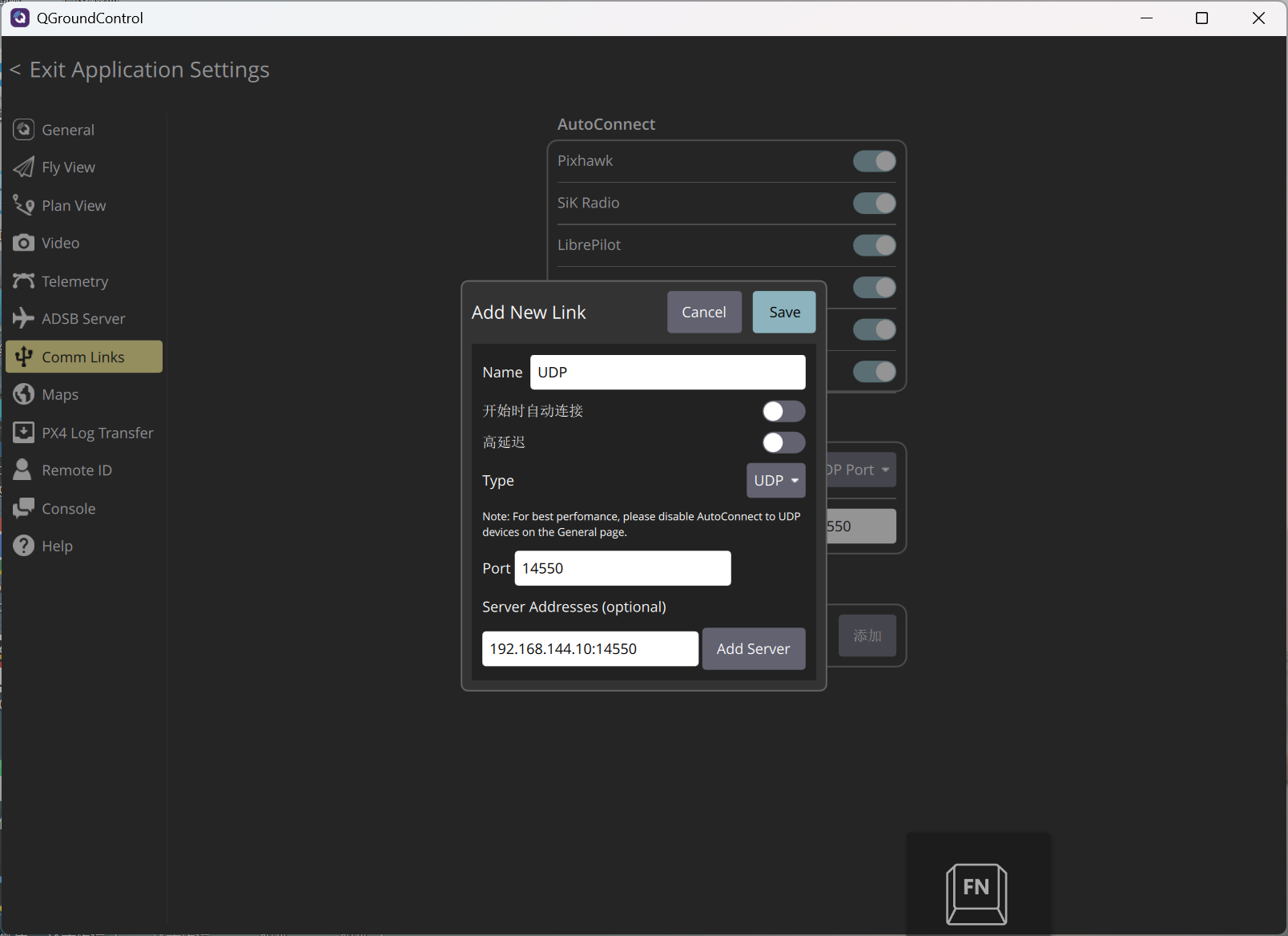
Task: Click the ADSB Server airplane icon
Action: coord(24,318)
